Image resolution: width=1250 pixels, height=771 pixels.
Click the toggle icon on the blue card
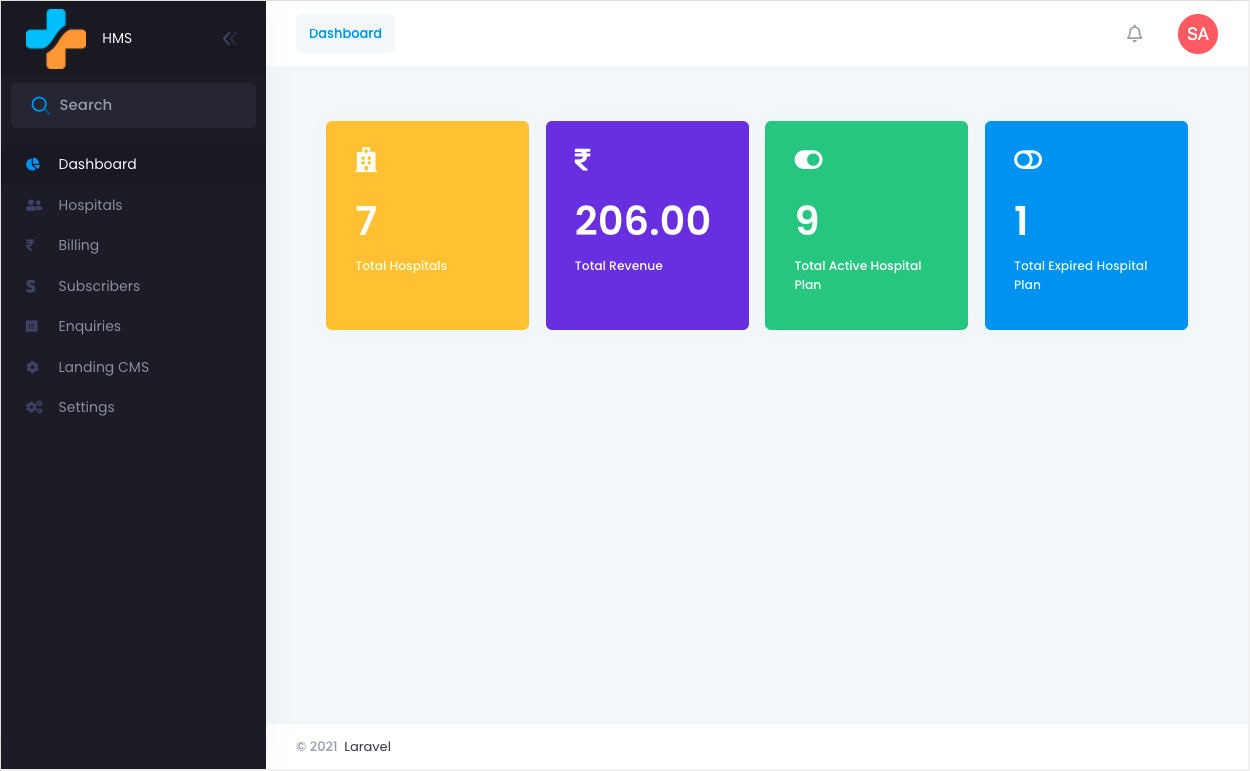1027,159
